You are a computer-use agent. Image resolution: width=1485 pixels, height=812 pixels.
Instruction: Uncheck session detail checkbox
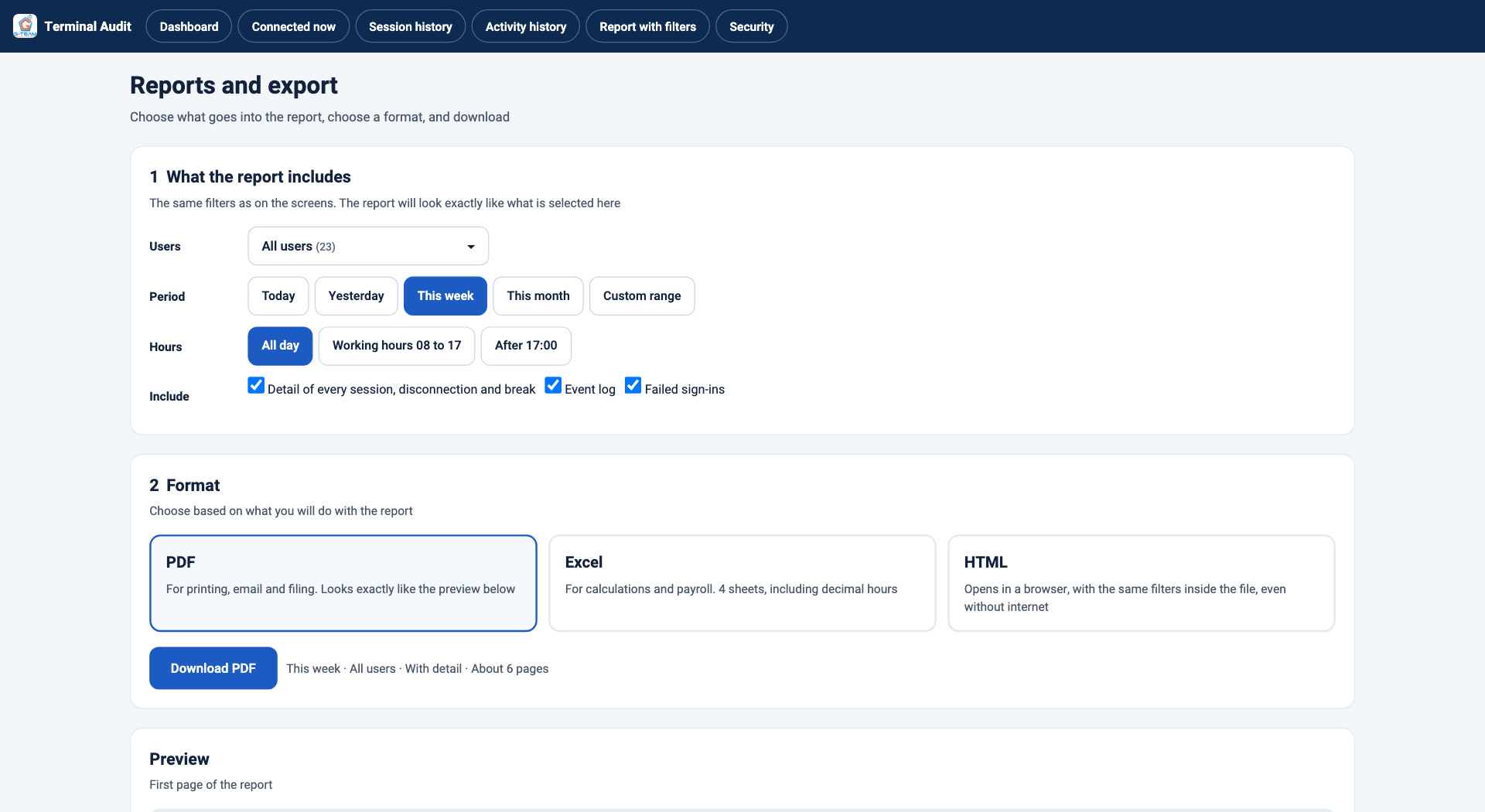pyautogui.click(x=256, y=385)
